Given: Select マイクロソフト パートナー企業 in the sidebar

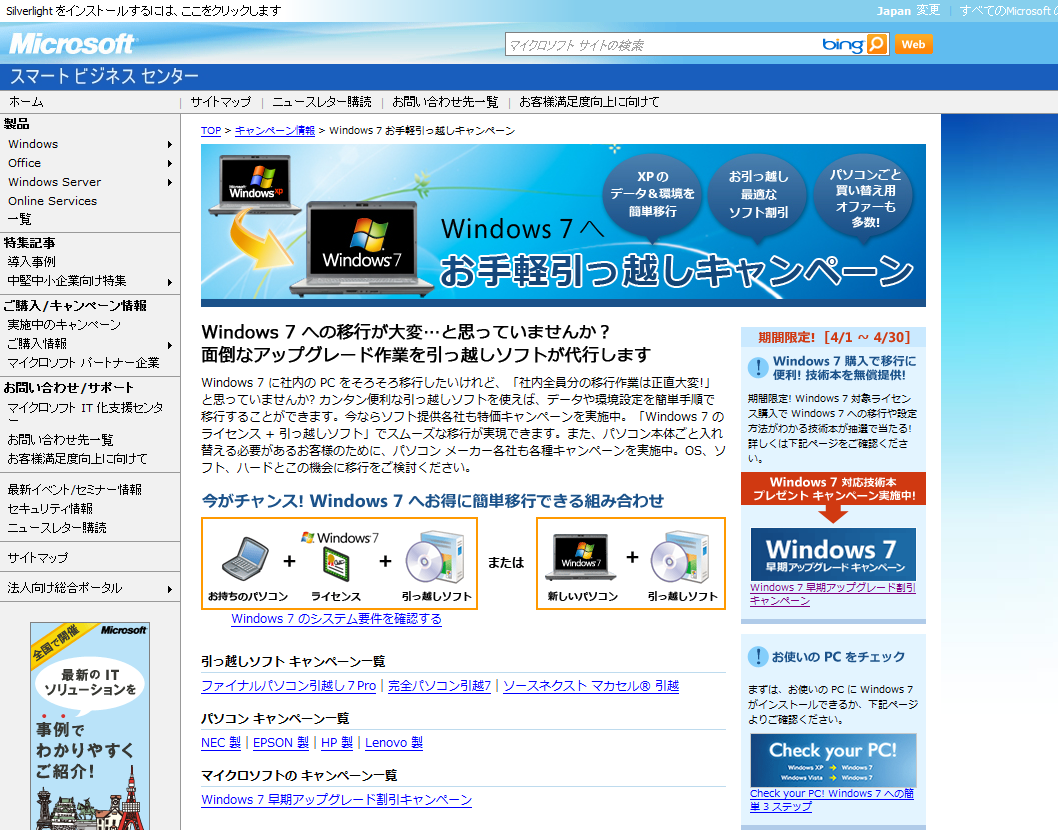Looking at the screenshot, I should pyautogui.click(x=84, y=363).
